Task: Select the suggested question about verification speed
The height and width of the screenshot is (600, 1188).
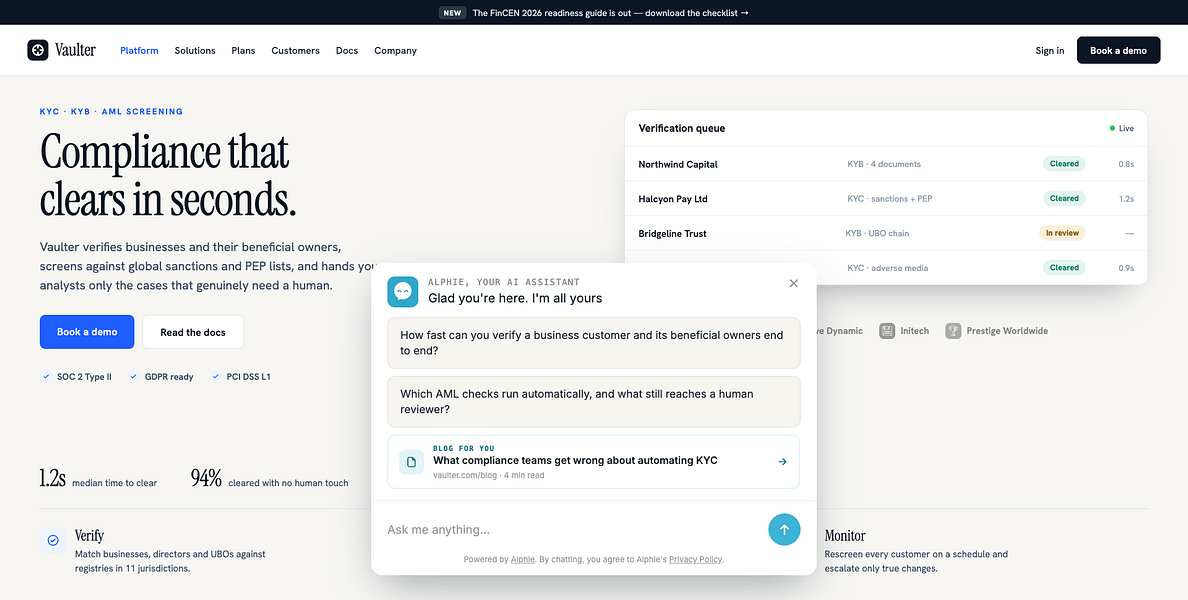Action: point(594,342)
